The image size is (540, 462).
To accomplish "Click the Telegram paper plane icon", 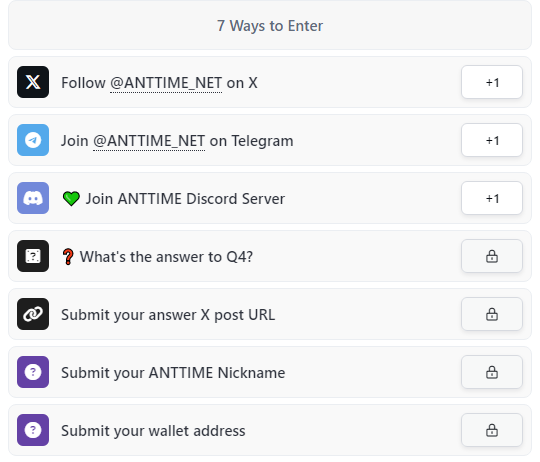I will pos(33,140).
